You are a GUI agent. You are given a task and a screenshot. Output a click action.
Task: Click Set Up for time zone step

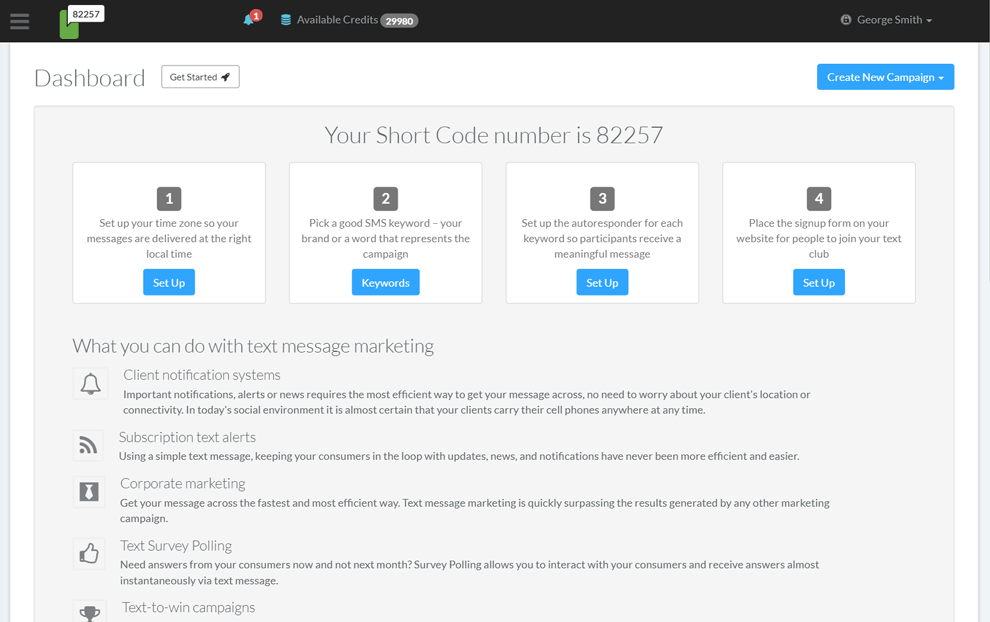(x=169, y=283)
